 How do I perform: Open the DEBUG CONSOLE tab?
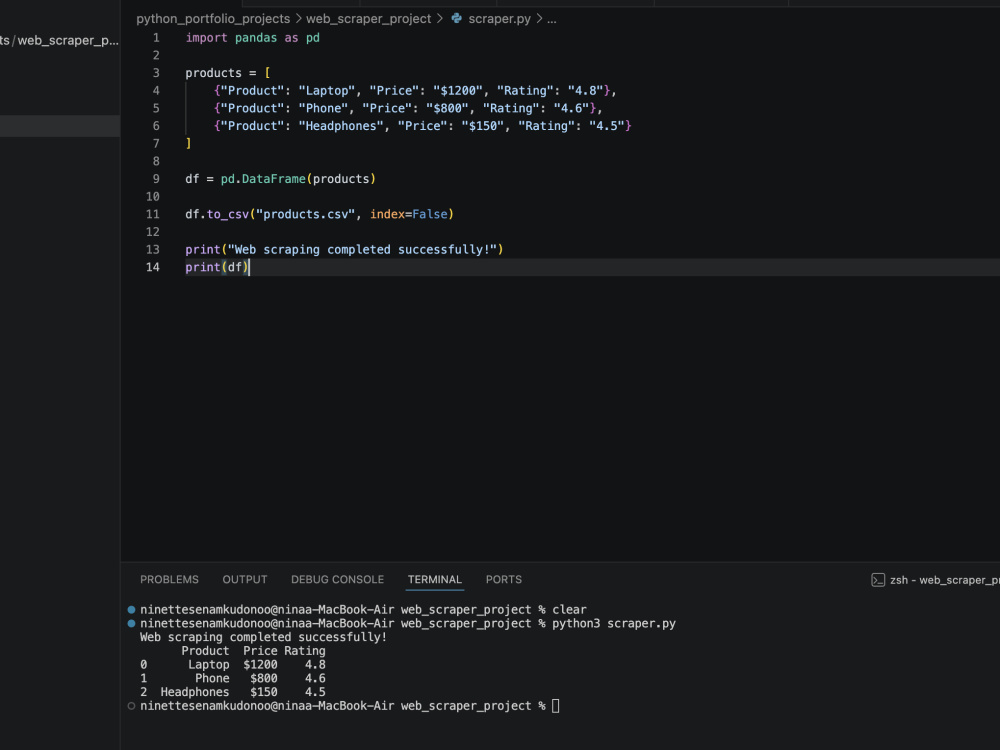[x=337, y=579]
